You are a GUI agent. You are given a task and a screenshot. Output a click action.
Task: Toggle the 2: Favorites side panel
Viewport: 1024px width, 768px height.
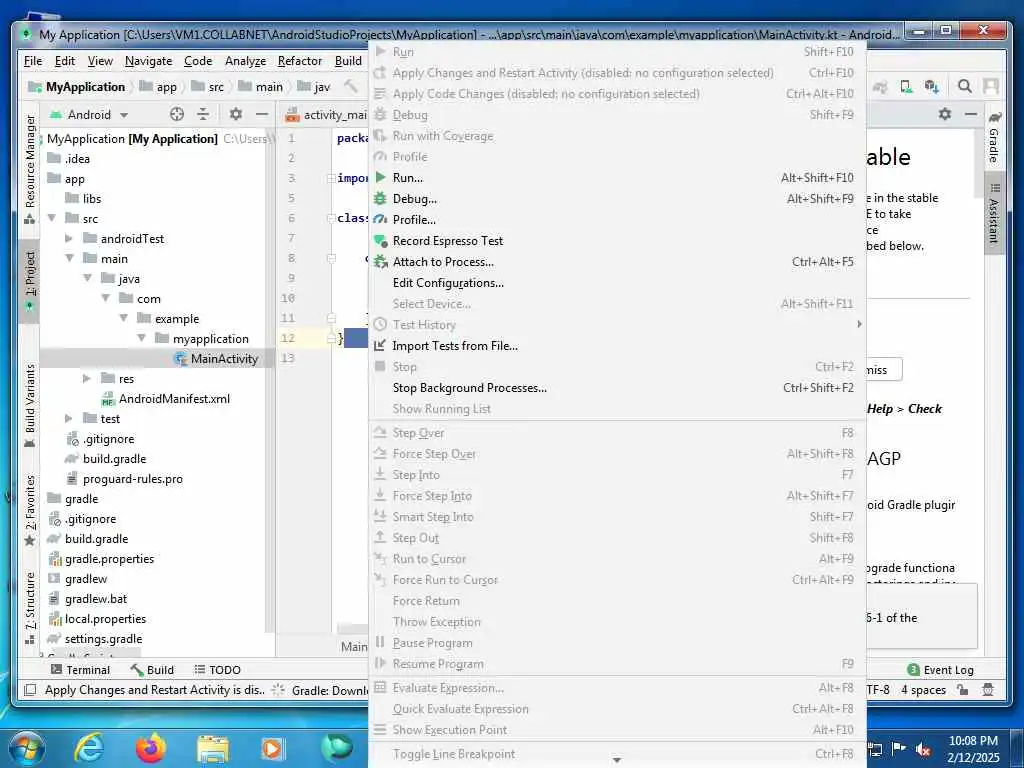[x=30, y=511]
